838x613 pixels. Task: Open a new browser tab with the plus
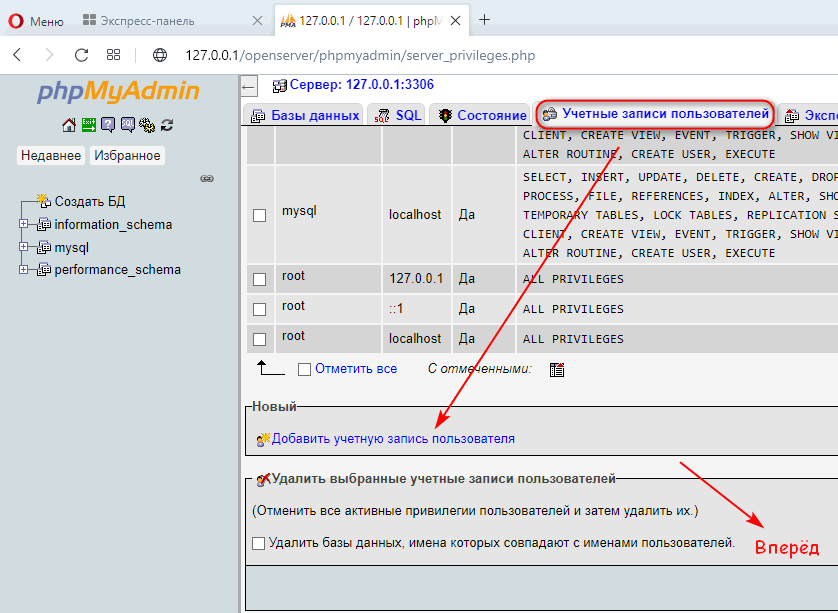pos(484,20)
